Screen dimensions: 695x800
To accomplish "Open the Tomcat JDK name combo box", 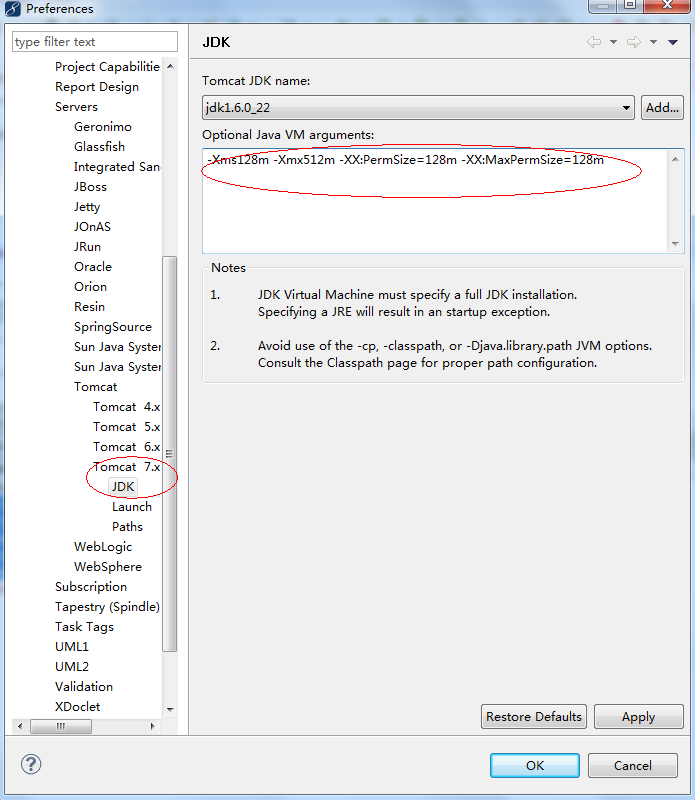I will [418, 108].
